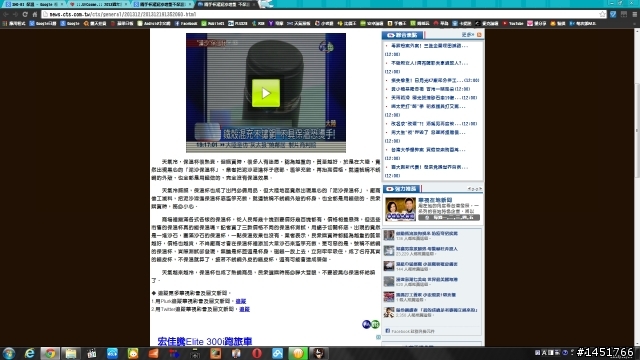Image resolution: width=640 pixels, height=360 pixels.
Task: Switch to the third browser tab
Action: pyautogui.click(x=162, y=4)
